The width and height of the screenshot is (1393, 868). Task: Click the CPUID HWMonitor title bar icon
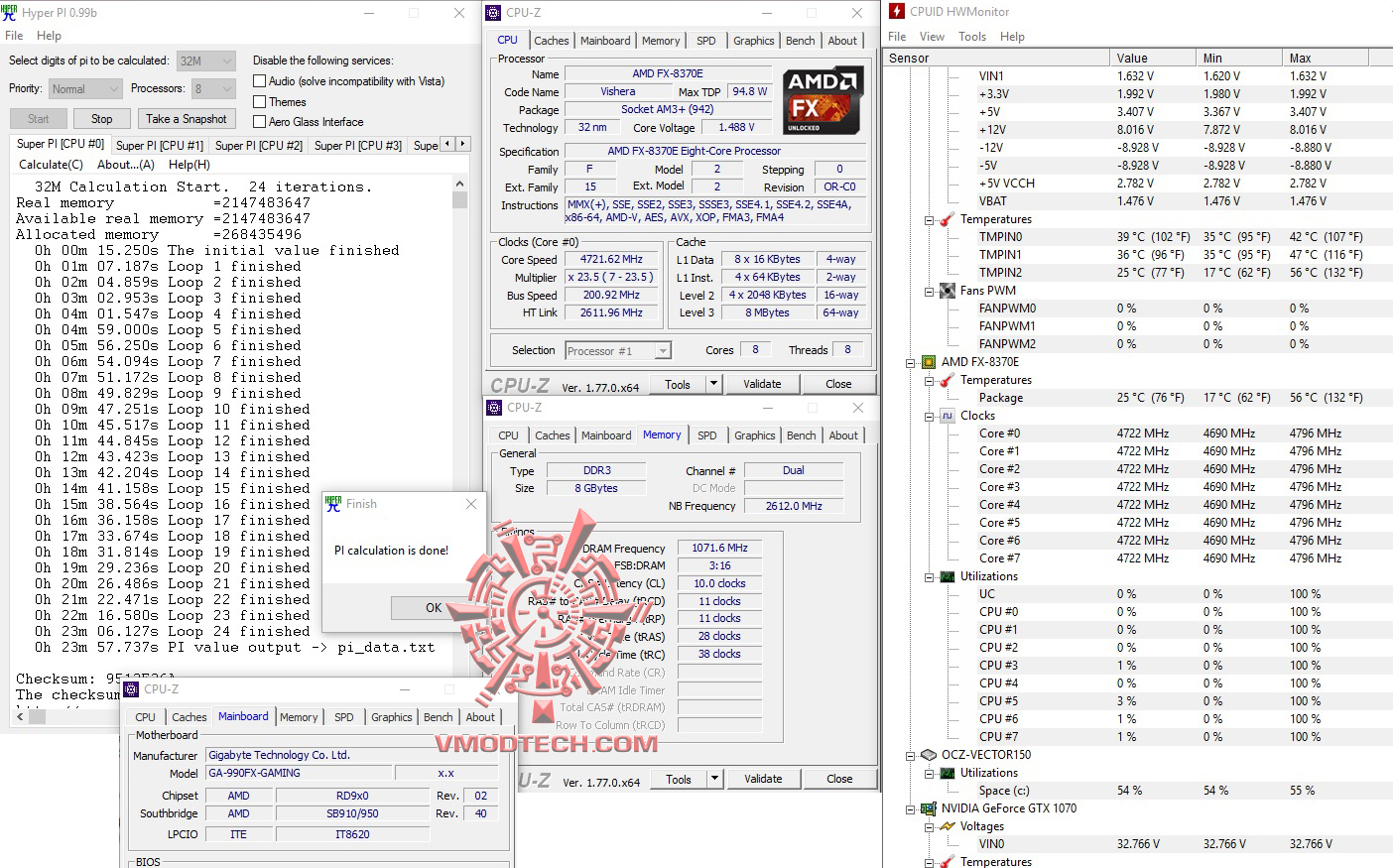(897, 12)
